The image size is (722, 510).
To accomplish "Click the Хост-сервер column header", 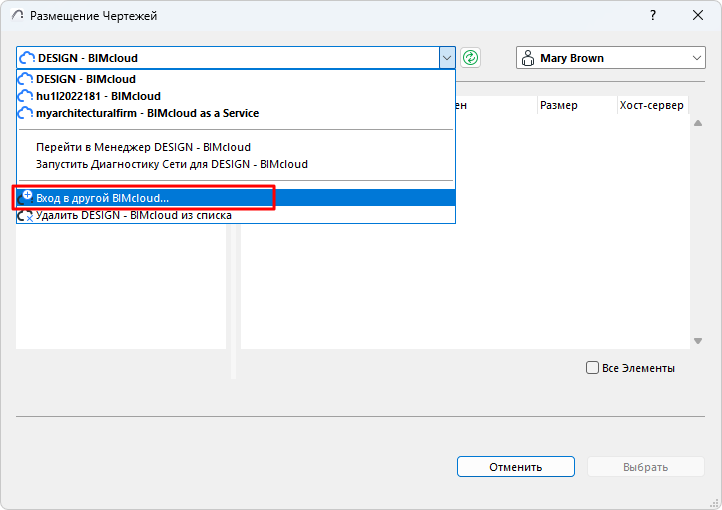I will (x=650, y=105).
